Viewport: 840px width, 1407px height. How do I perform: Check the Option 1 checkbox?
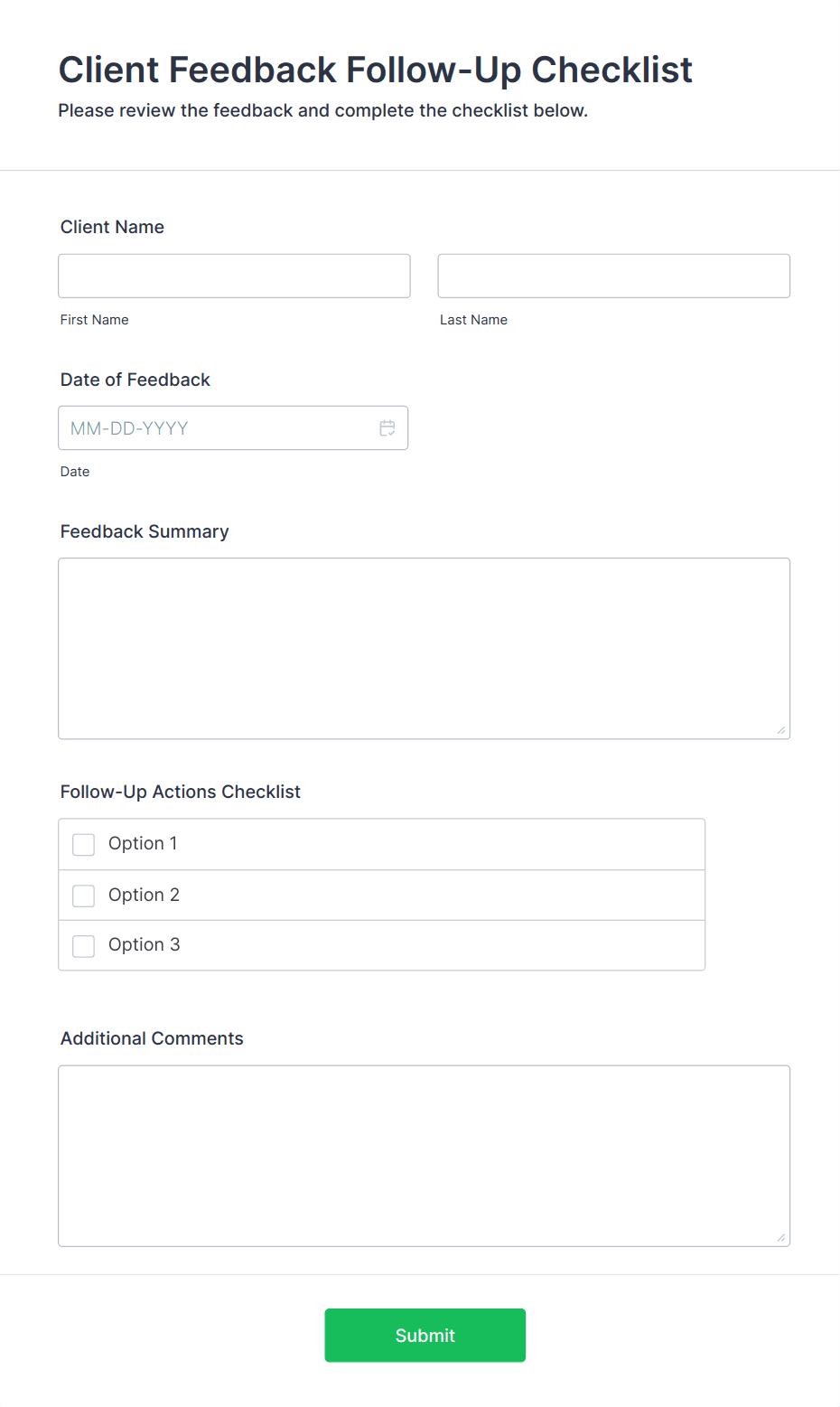(84, 844)
